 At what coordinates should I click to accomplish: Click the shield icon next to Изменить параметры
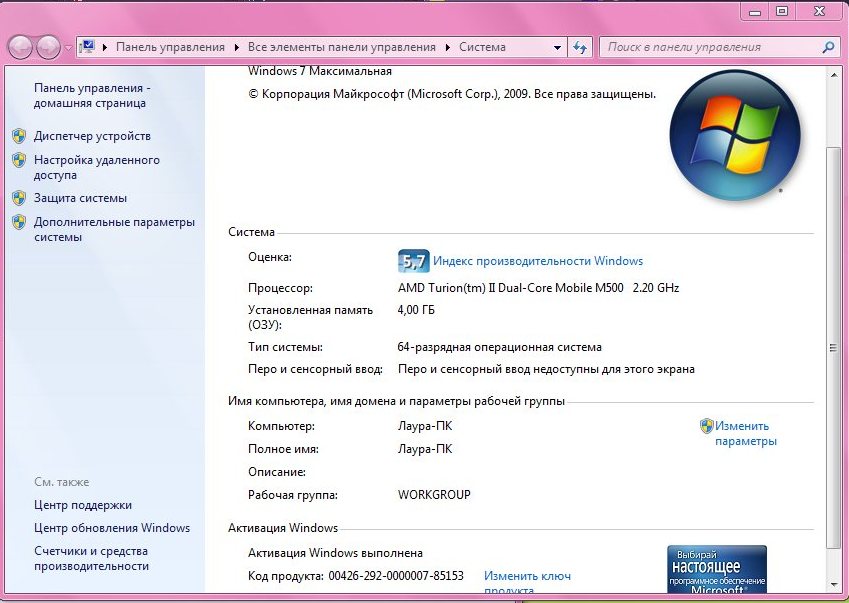click(707, 426)
